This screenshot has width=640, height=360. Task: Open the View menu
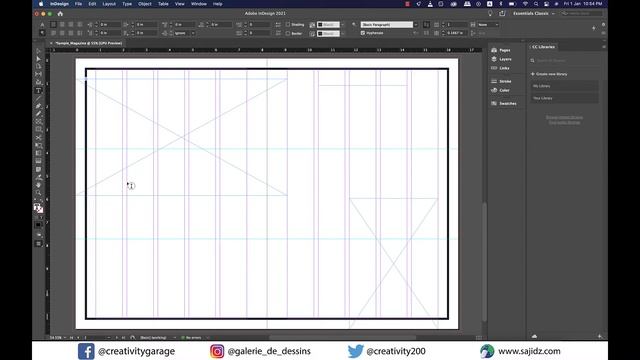click(180, 4)
